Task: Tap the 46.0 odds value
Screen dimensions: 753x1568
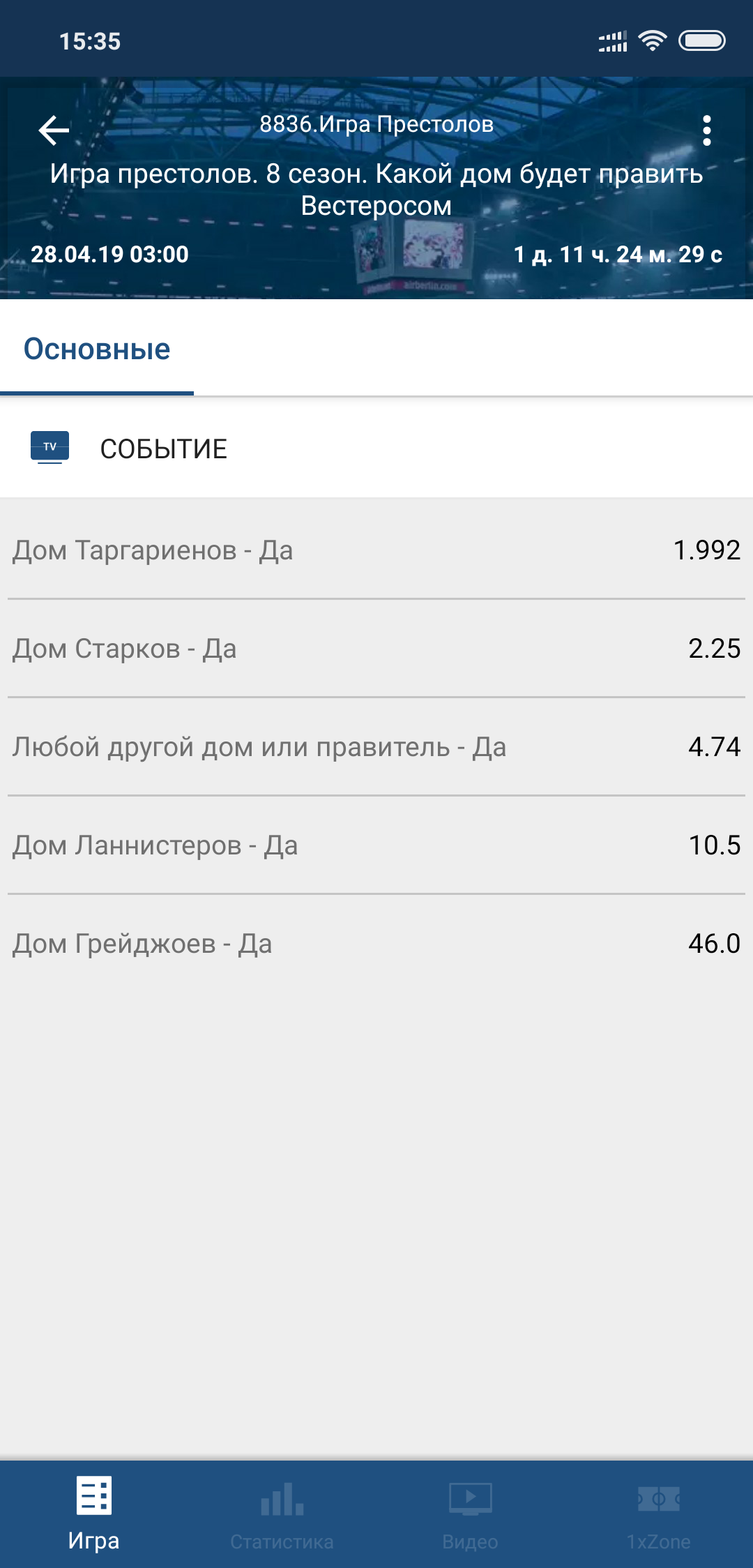Action: coord(714,943)
